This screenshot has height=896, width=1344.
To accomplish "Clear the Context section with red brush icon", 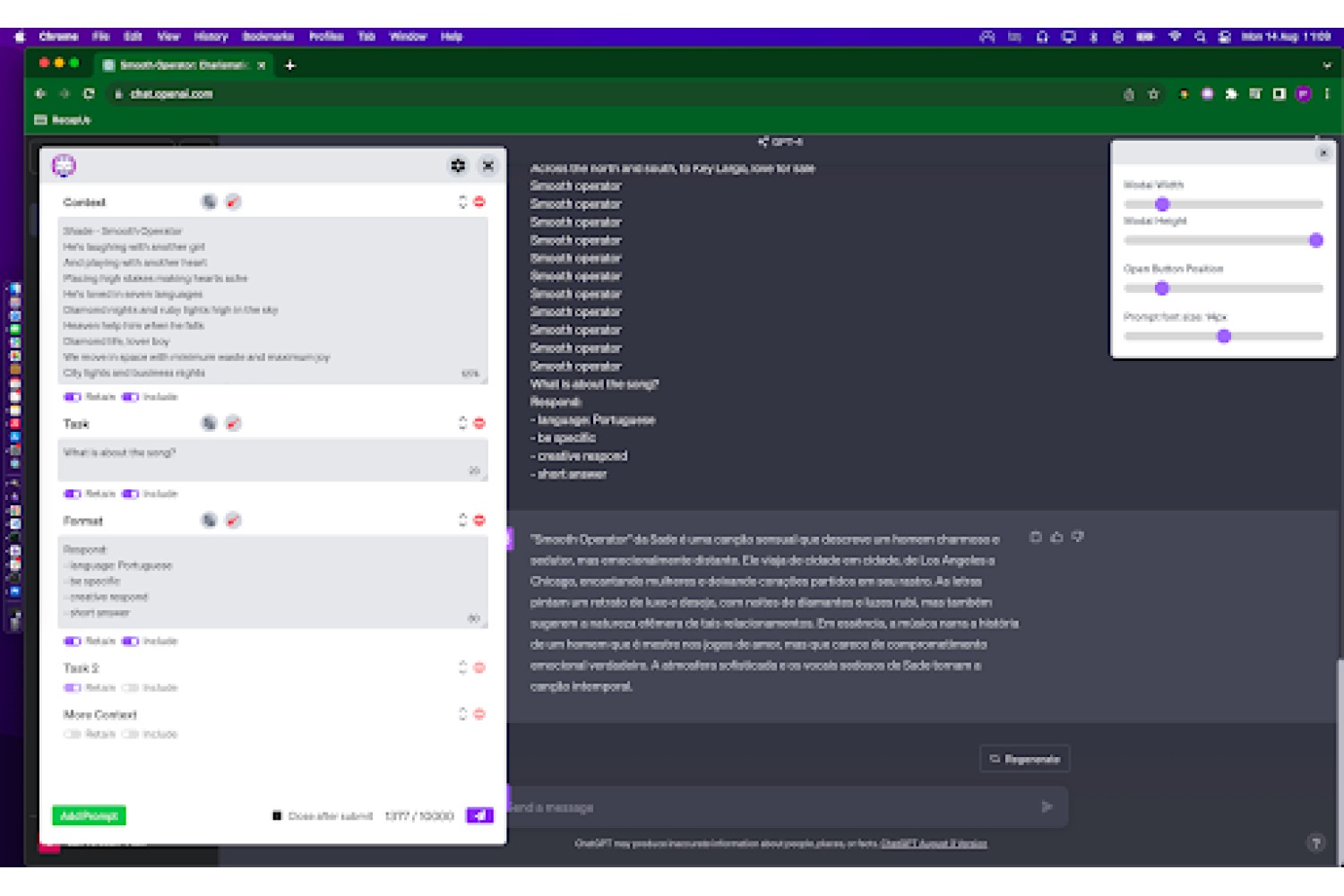I will (233, 202).
